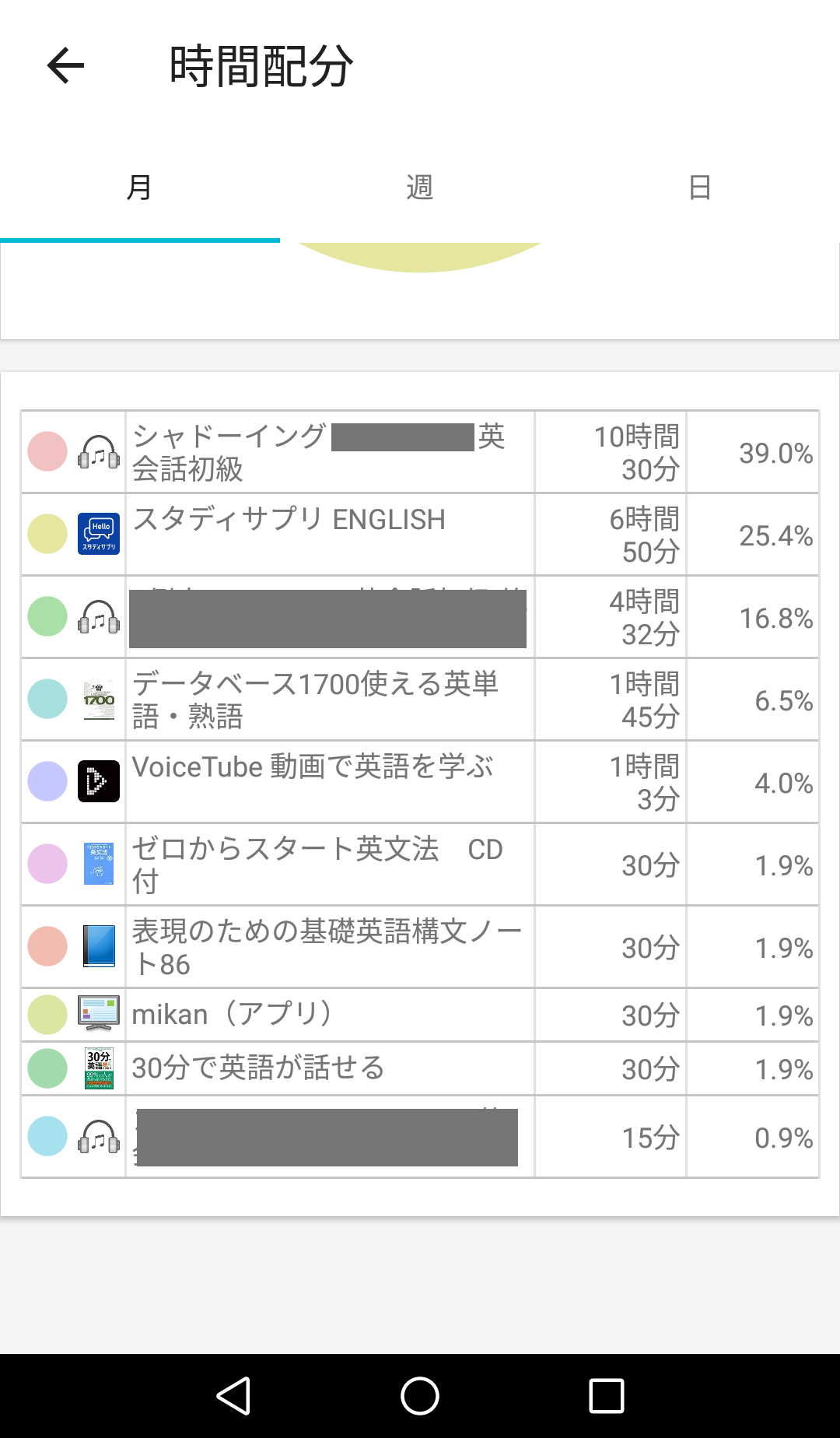
Task: Switch to the 週 tab
Action: (x=420, y=188)
